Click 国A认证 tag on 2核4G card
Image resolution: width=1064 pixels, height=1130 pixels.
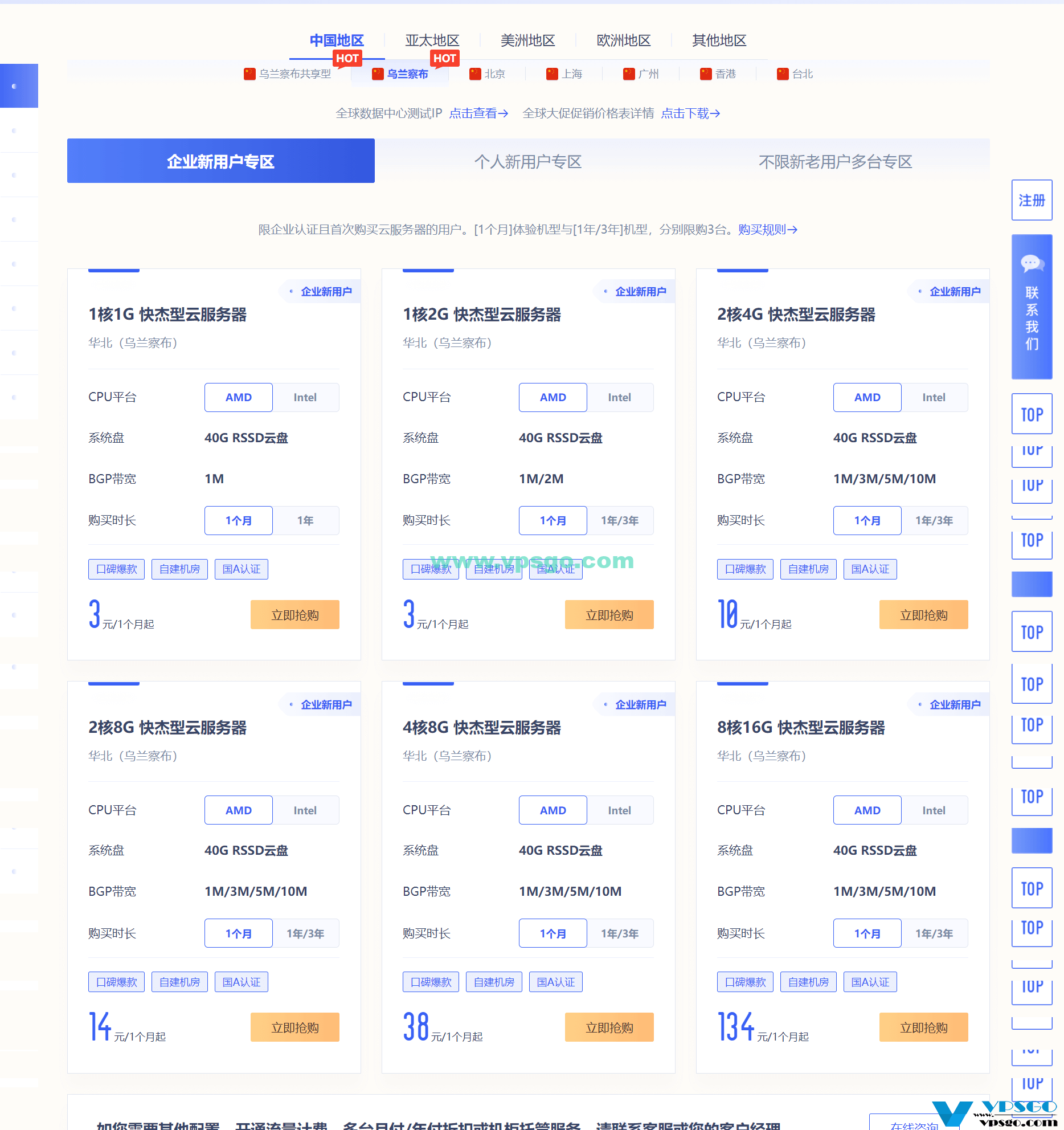pos(870,569)
